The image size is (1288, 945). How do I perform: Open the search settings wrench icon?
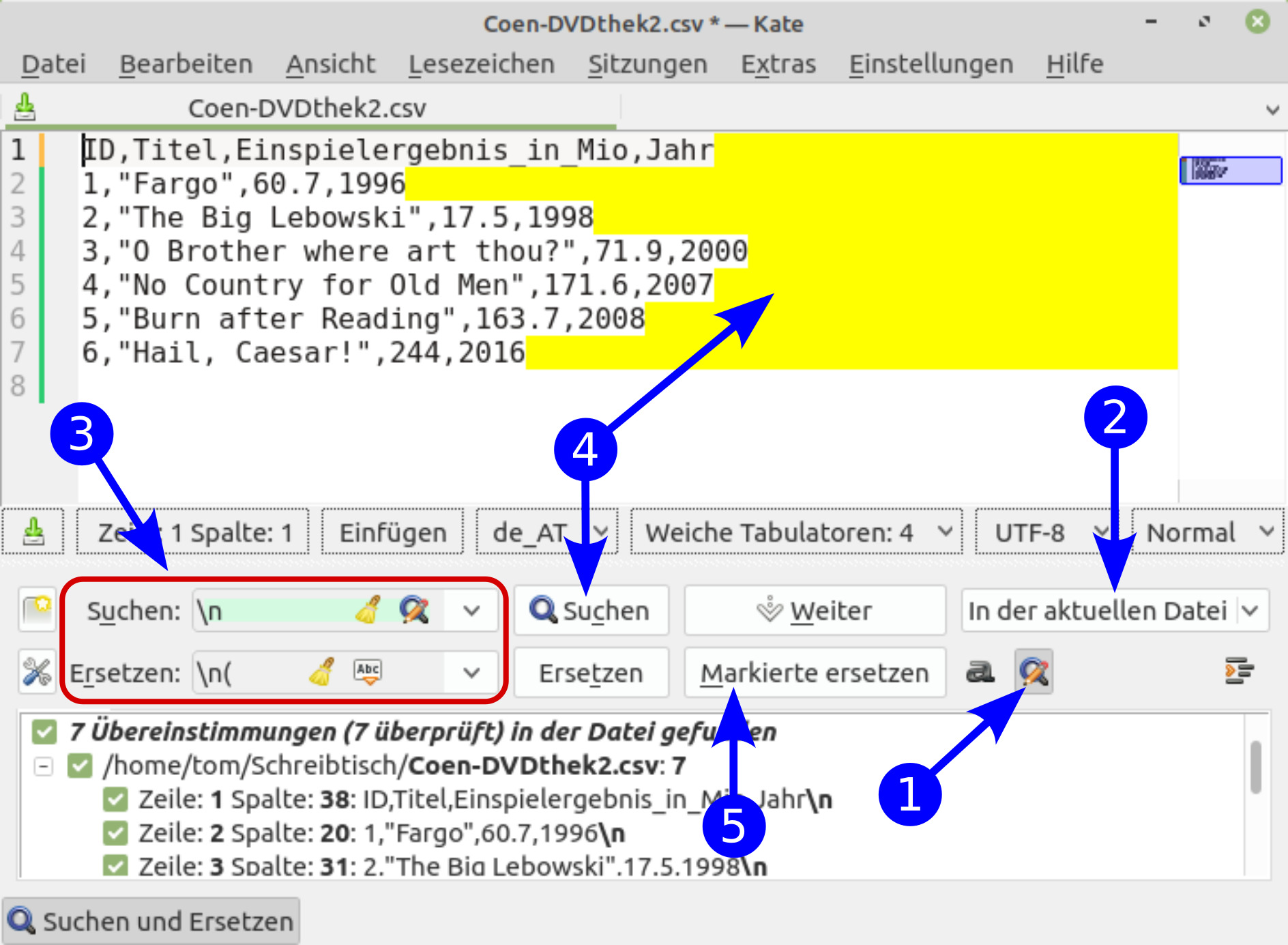(38, 672)
